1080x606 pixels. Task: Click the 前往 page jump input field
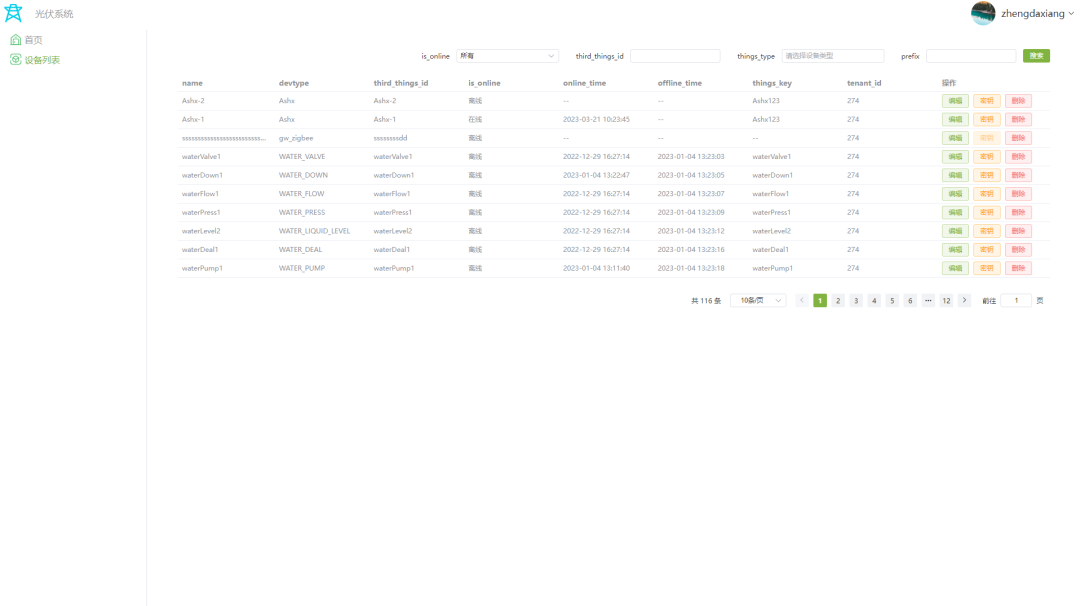(1016, 299)
